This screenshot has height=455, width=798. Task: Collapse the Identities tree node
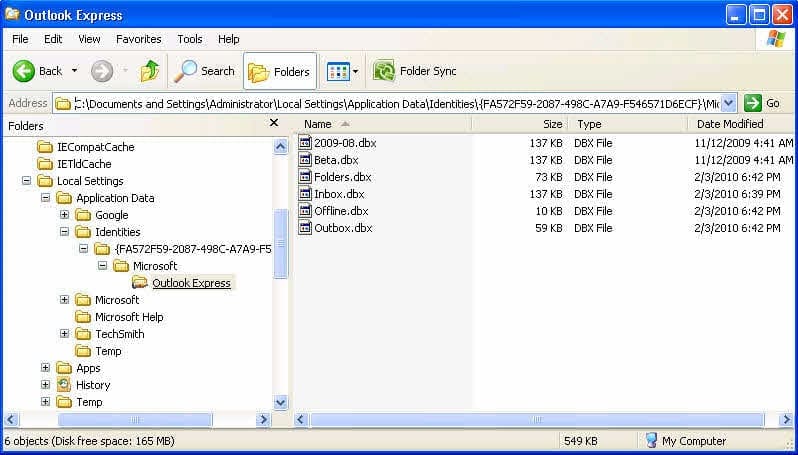(64, 232)
